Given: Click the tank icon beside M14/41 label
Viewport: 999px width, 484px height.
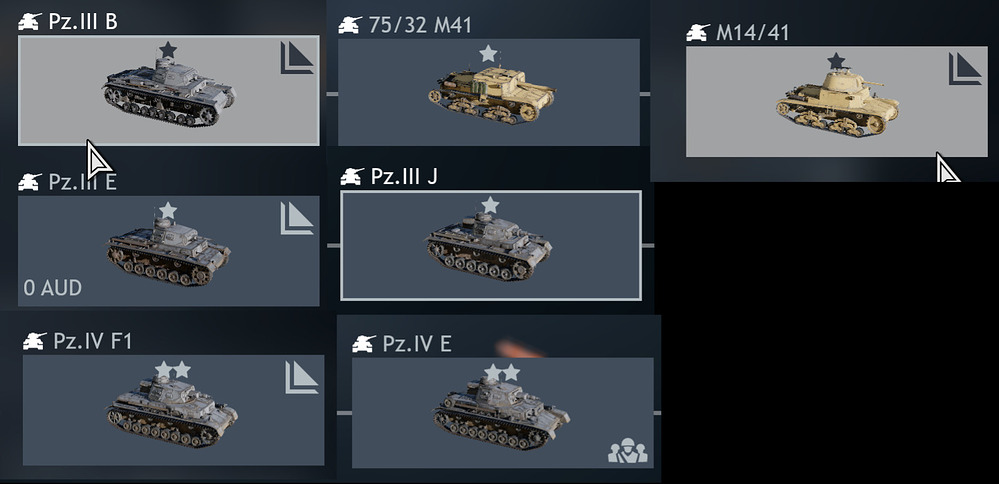Looking at the screenshot, I should pyautogui.click(x=698, y=32).
